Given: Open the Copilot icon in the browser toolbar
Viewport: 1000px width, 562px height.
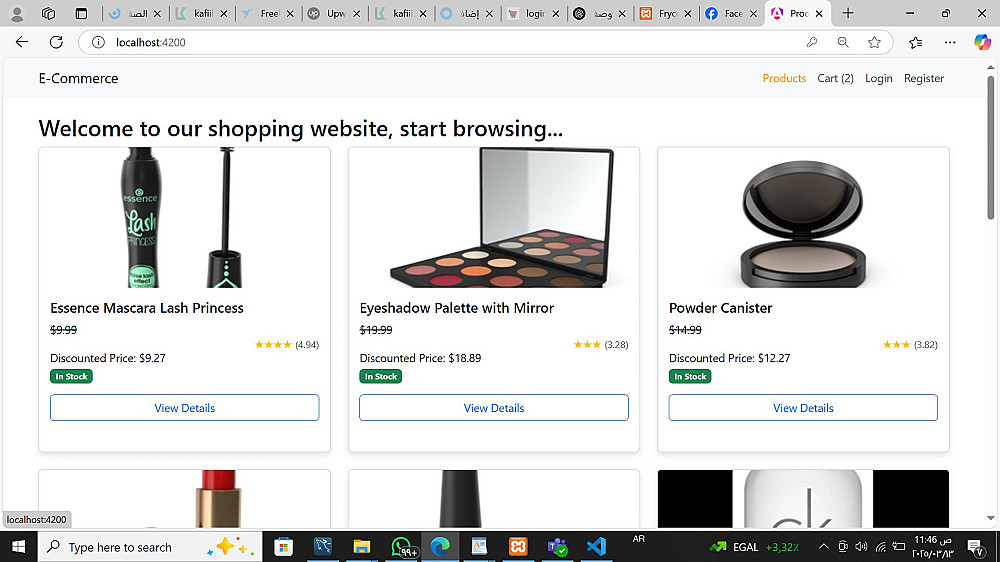Looking at the screenshot, I should click(982, 42).
